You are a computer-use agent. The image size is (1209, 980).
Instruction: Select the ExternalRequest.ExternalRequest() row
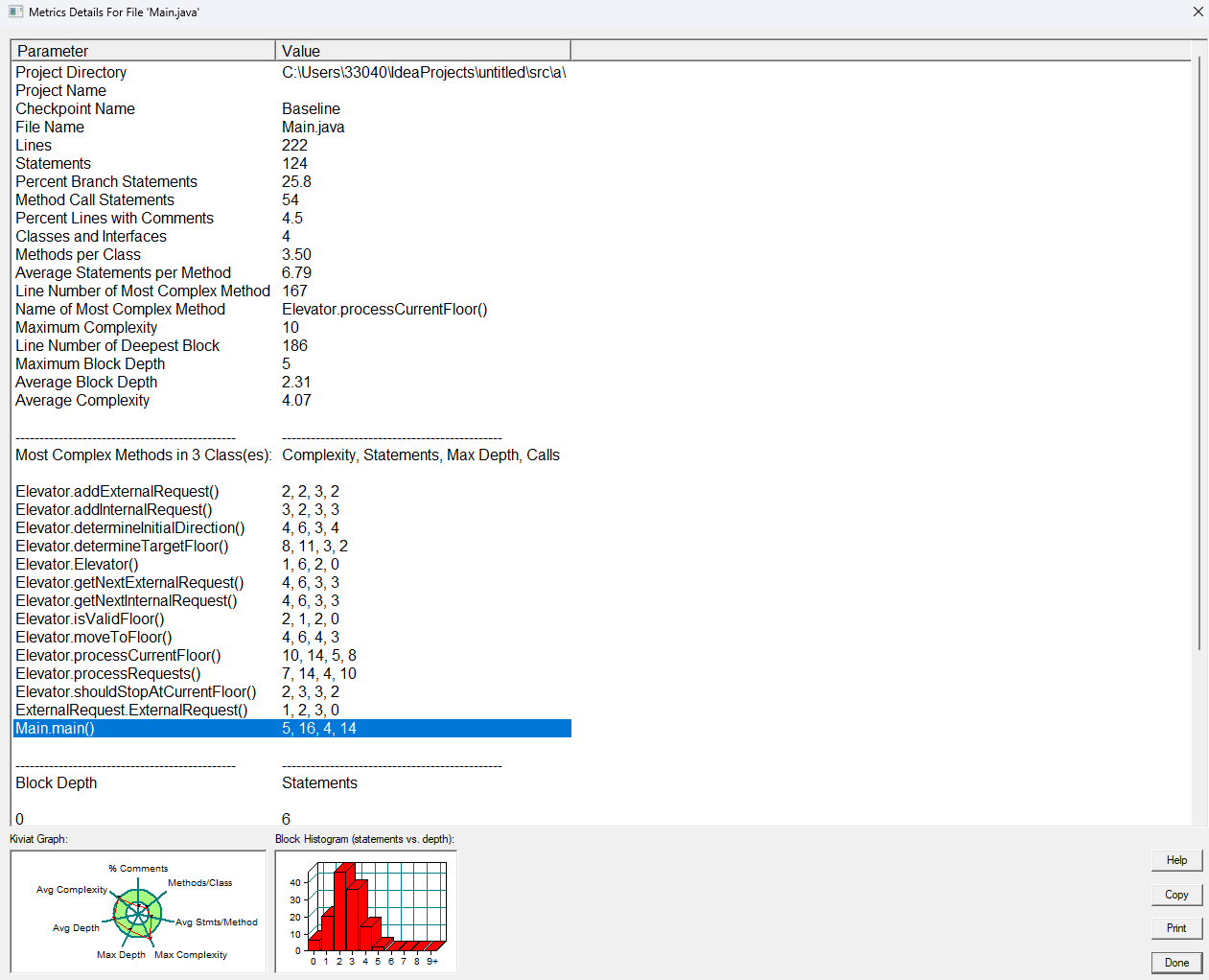click(x=292, y=711)
